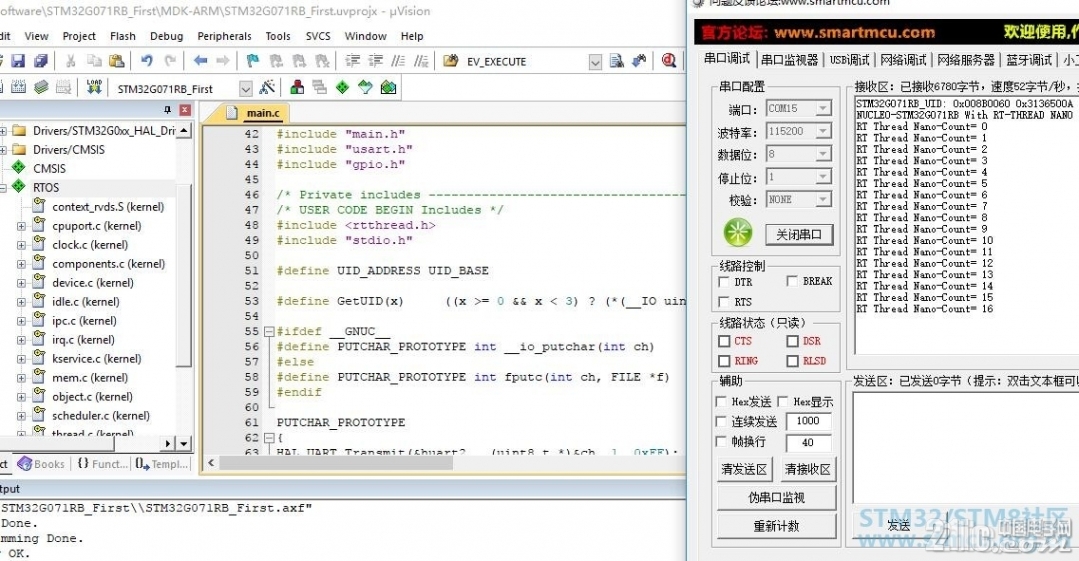
Task: Click the CTS status checkbox
Action: click(724, 341)
